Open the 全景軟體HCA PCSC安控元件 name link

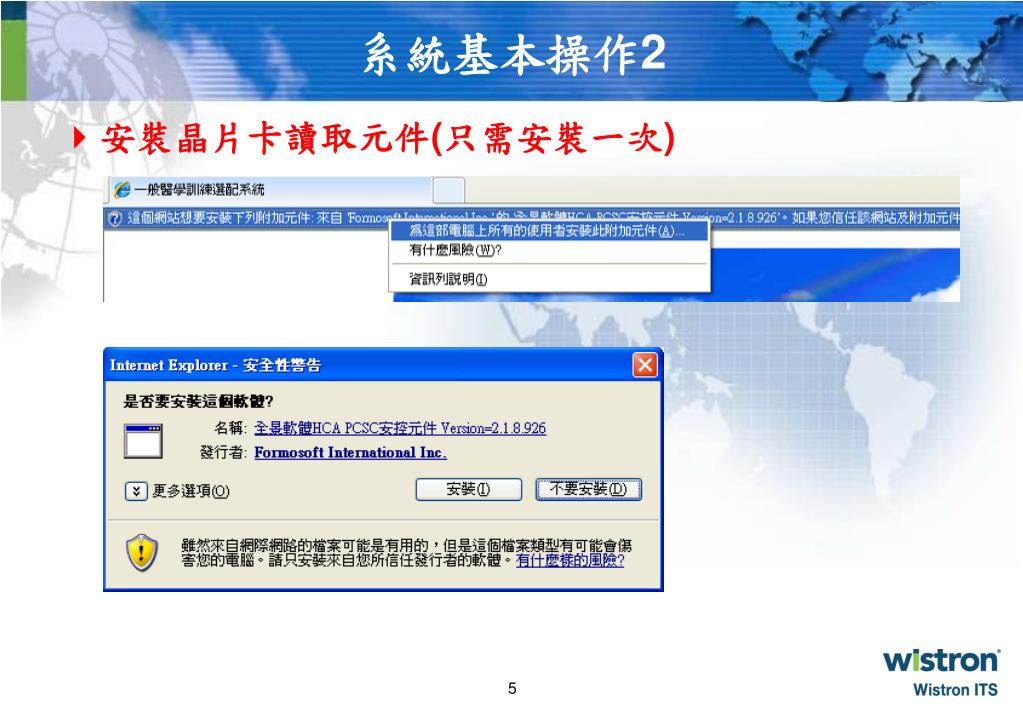tap(400, 428)
